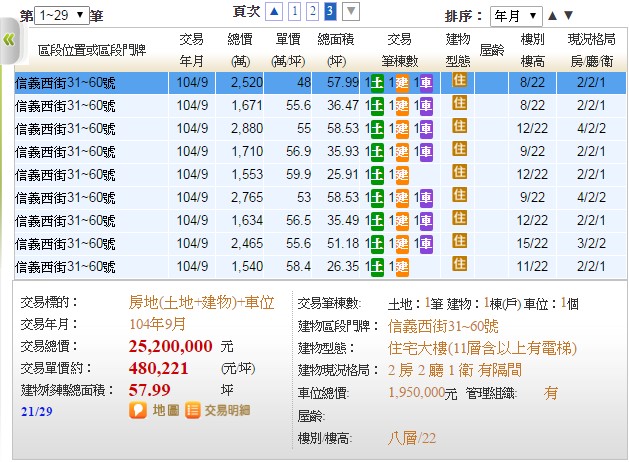Select the row with total price 2,520
This screenshot has height=462, width=629.
pos(320,83)
